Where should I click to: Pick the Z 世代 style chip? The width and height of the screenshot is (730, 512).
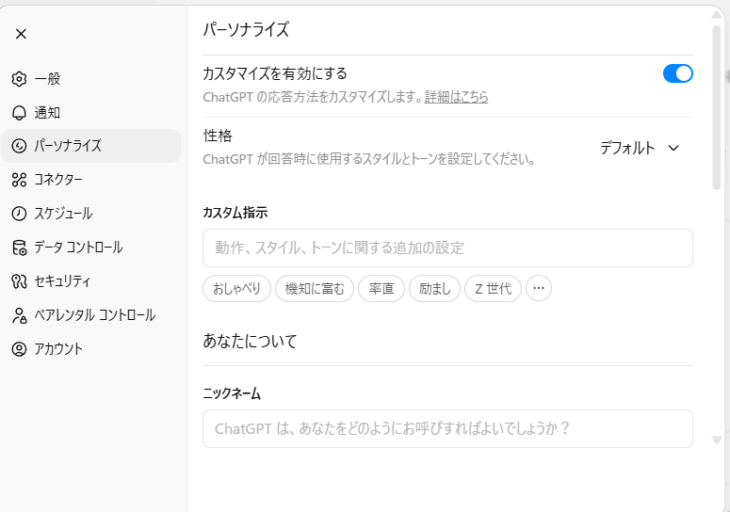[492, 289]
